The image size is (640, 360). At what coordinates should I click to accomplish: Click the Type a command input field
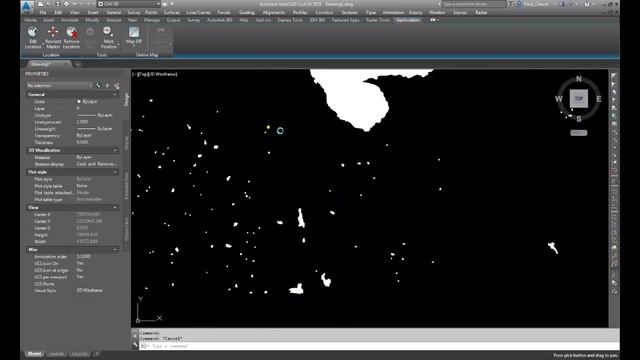pyautogui.click(x=378, y=346)
